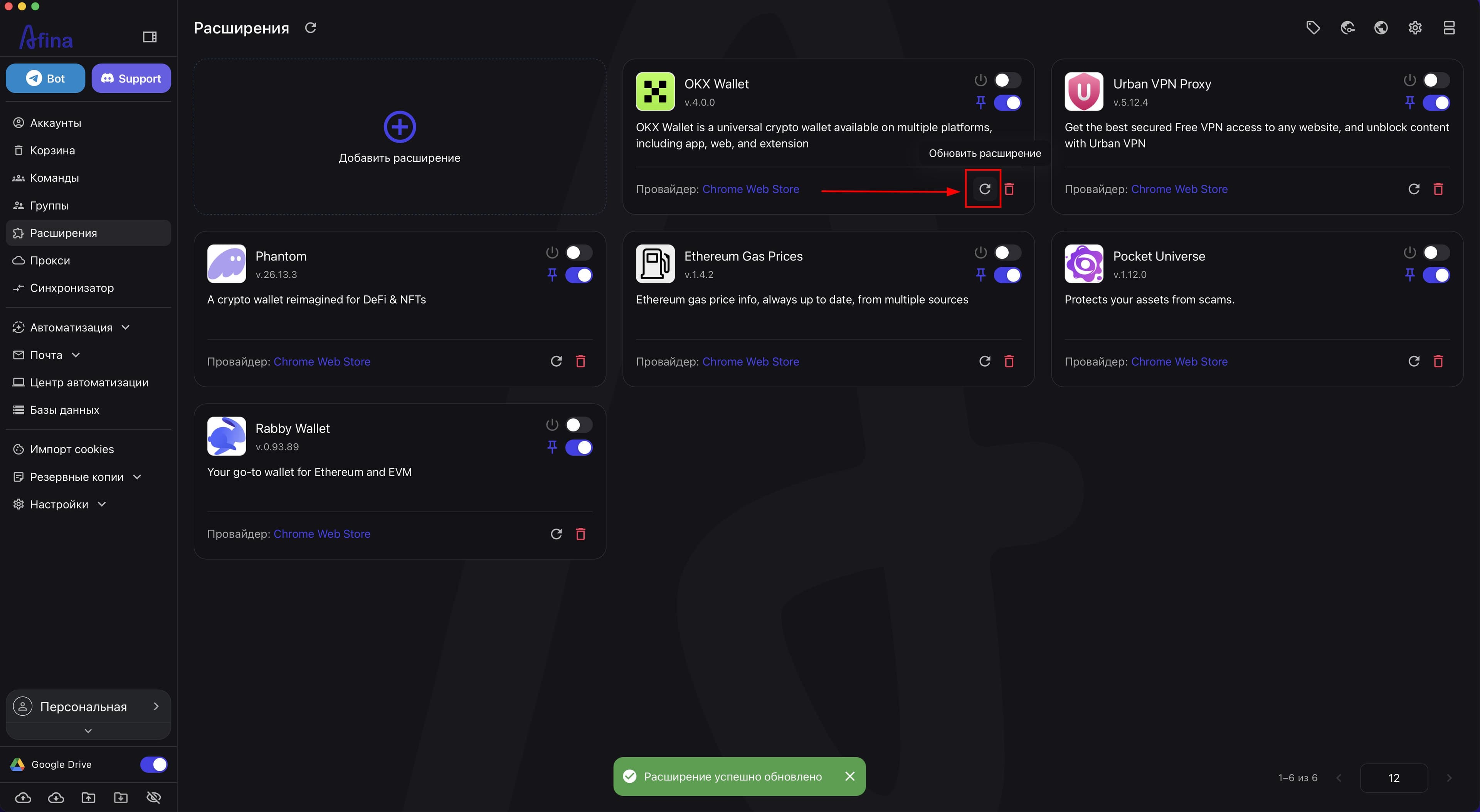Open Прокси in the sidebar

[x=88, y=260]
